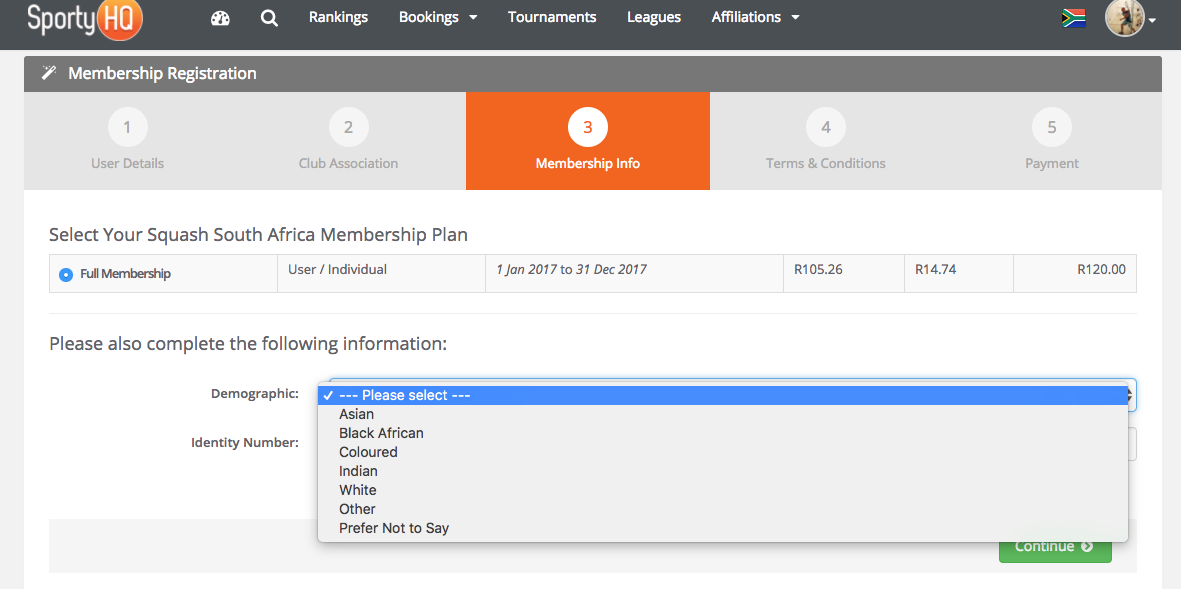Click the Identity Number field label
1181x589 pixels.
tap(245, 443)
